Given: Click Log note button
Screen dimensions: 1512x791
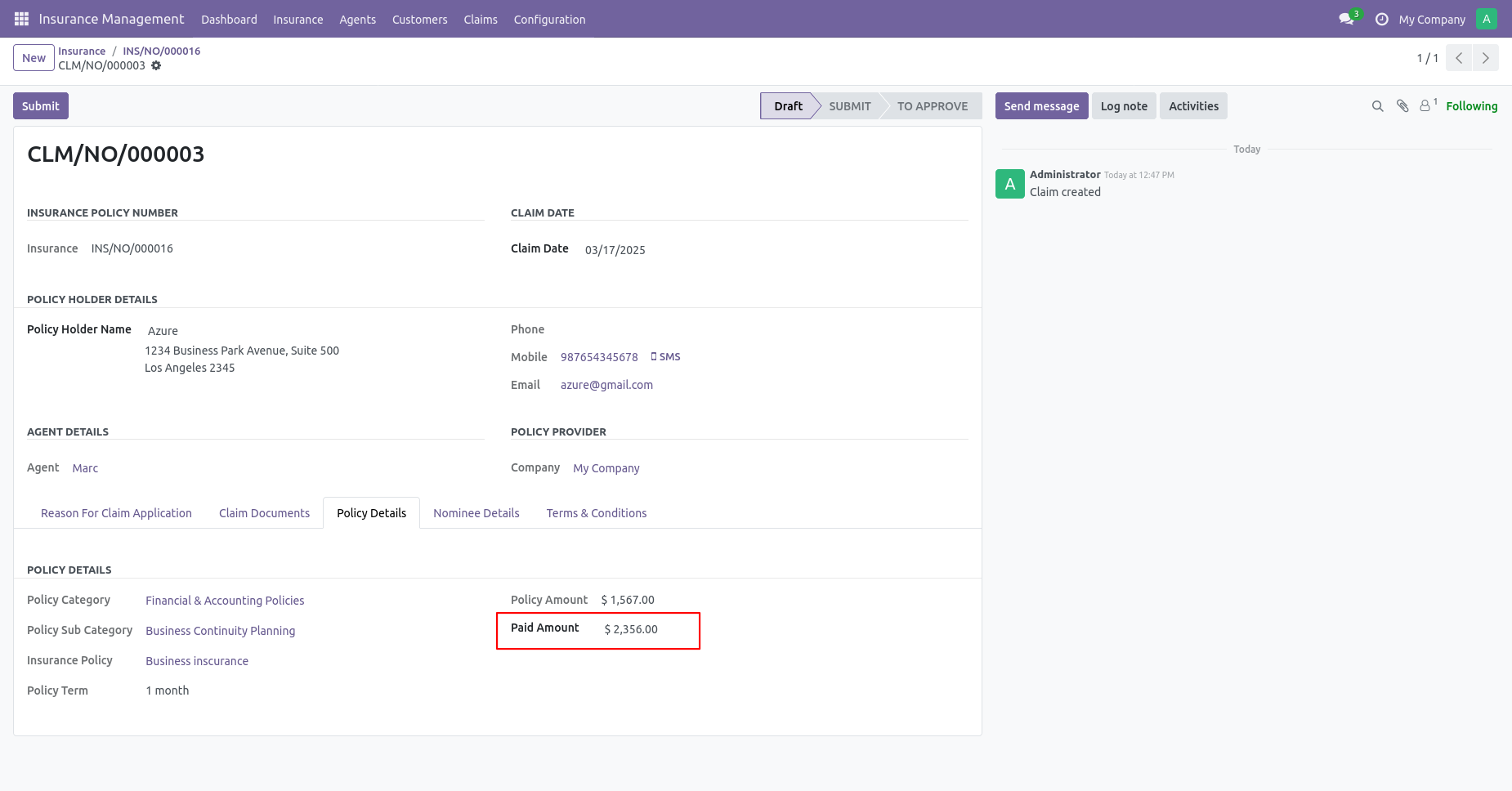Looking at the screenshot, I should (x=1124, y=106).
